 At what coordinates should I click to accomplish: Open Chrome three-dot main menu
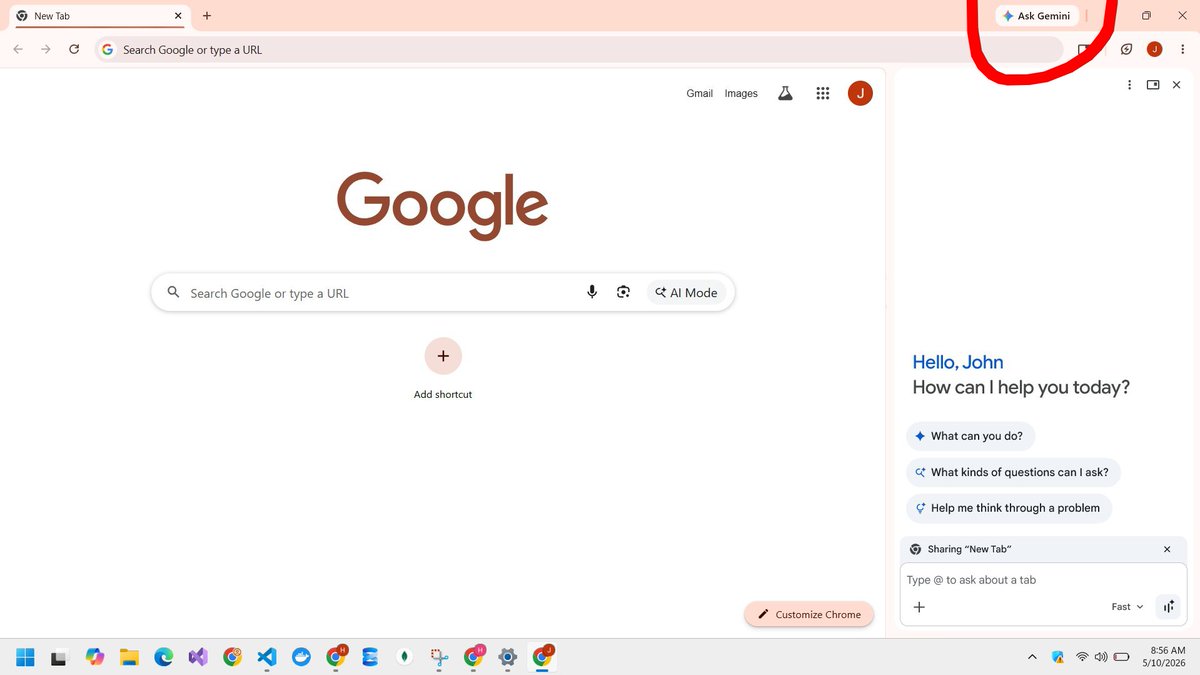[1183, 49]
